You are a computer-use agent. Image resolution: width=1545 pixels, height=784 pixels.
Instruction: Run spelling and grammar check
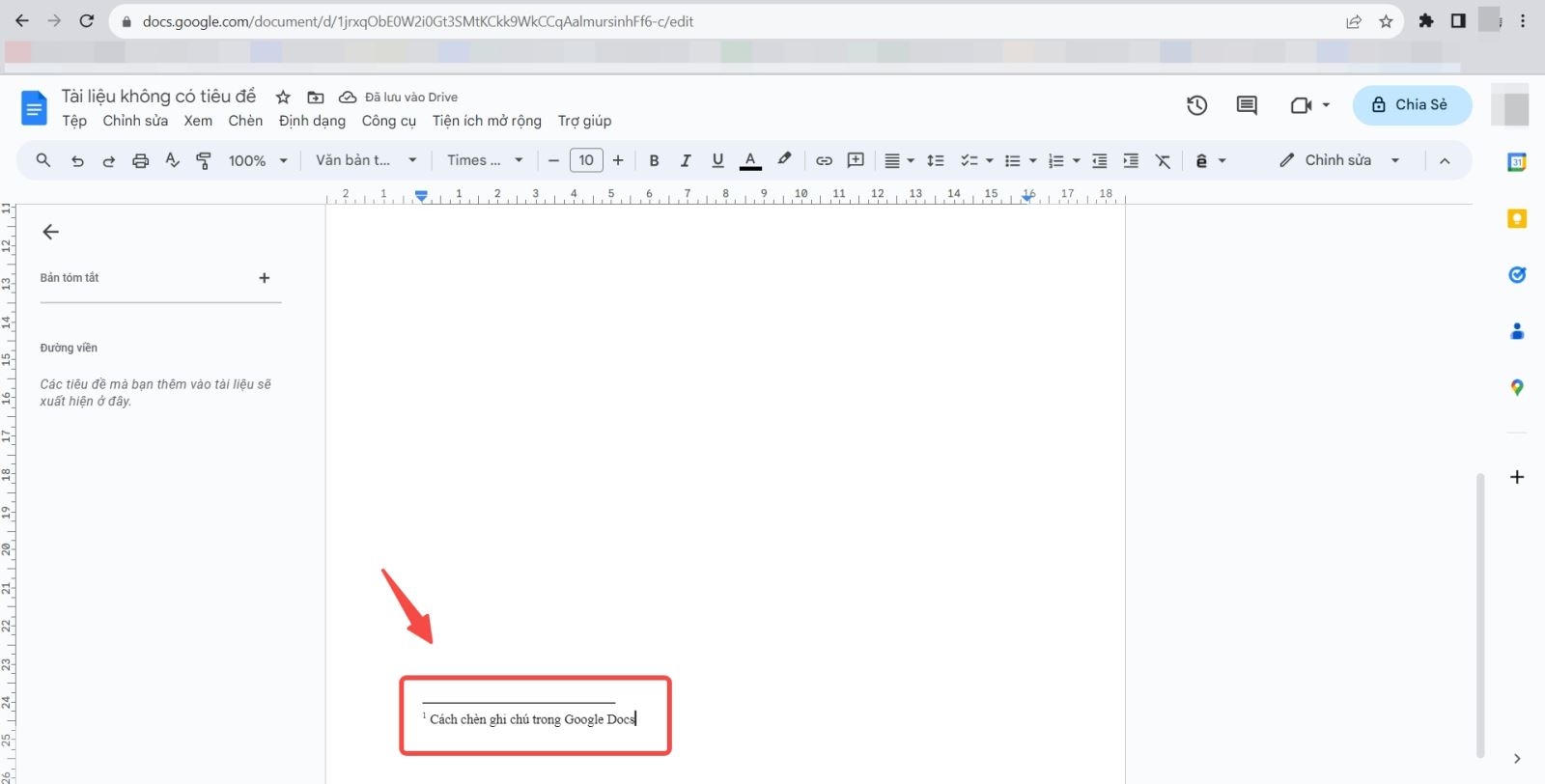(172, 160)
